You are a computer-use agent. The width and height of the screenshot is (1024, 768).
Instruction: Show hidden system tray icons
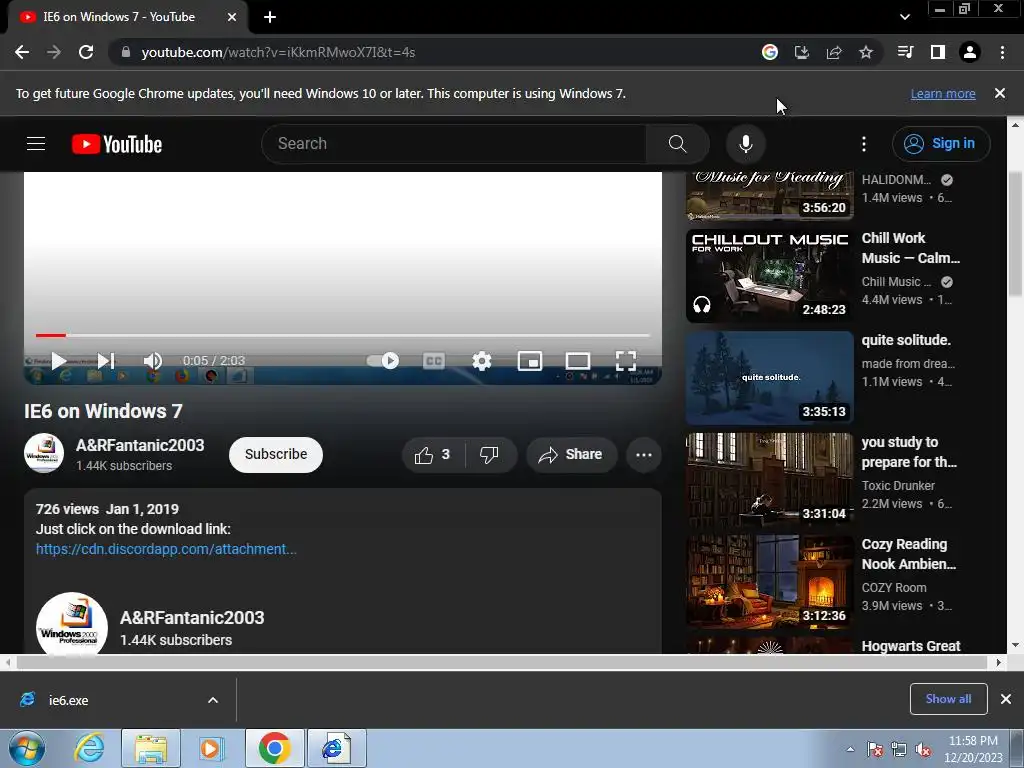click(x=850, y=749)
